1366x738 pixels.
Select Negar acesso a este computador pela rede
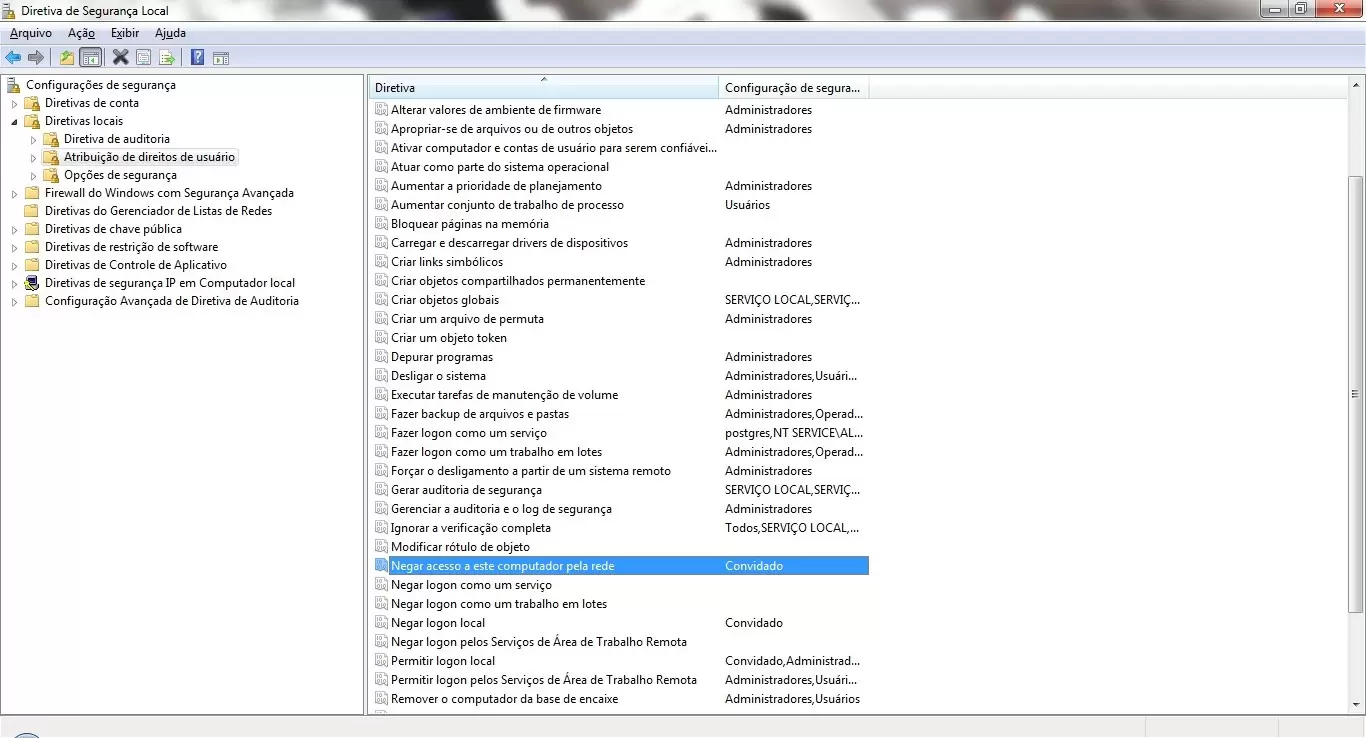coord(620,566)
